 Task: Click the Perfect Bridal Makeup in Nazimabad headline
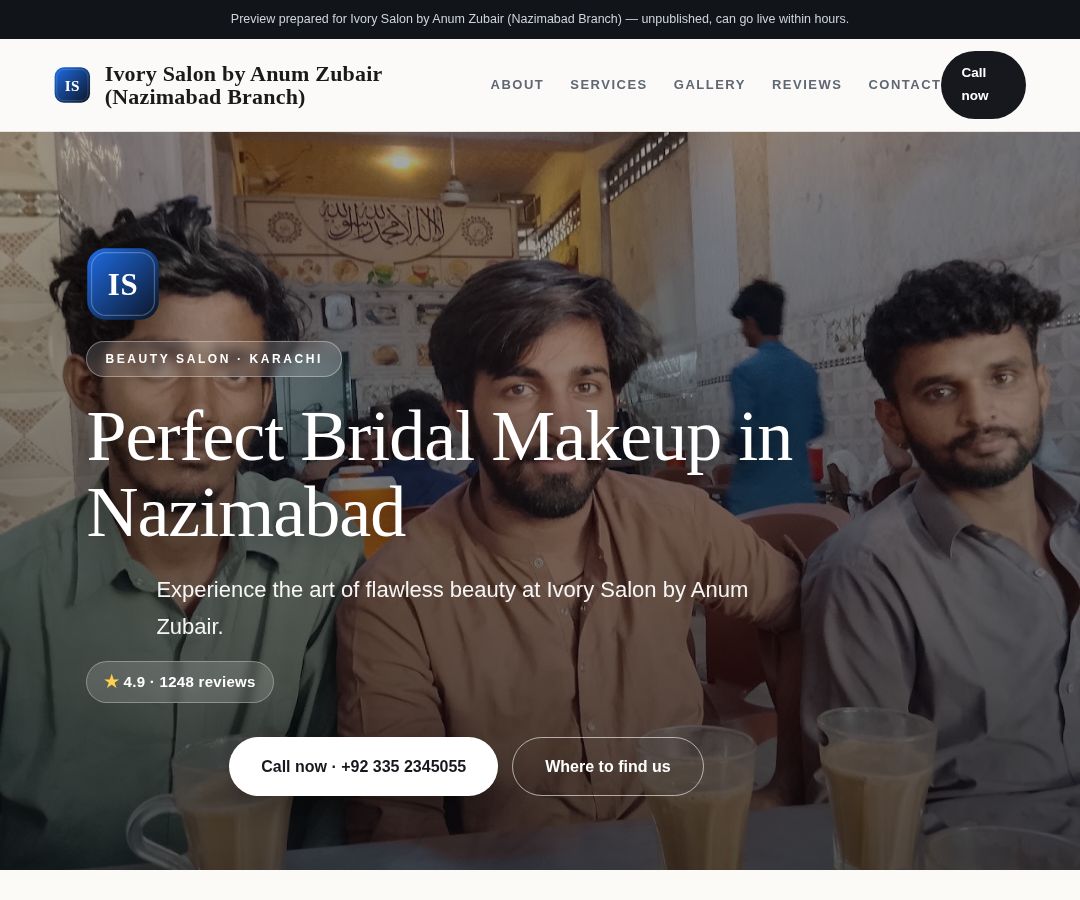point(439,474)
